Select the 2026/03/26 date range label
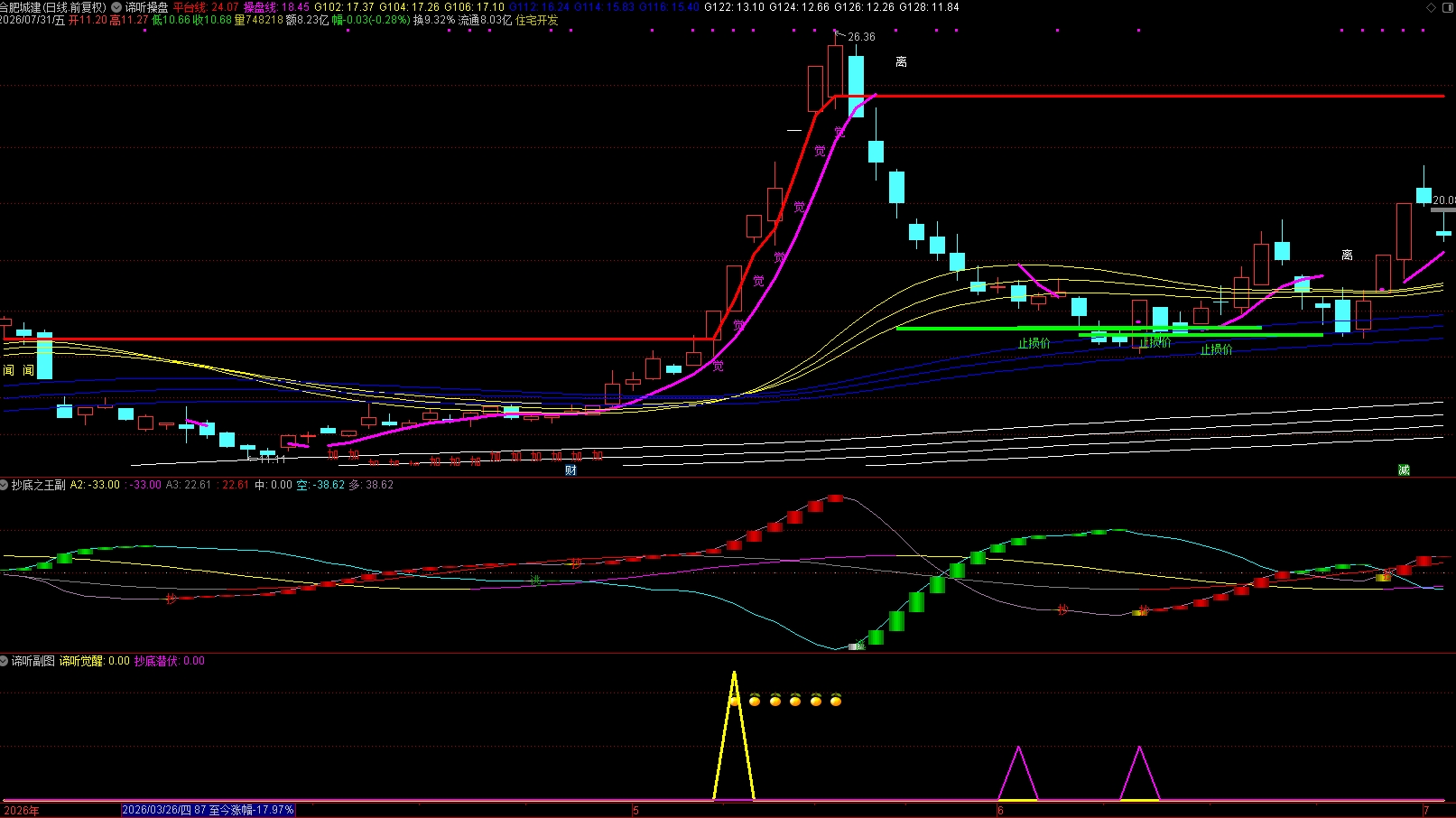The width and height of the screenshot is (1456, 818). click(209, 811)
